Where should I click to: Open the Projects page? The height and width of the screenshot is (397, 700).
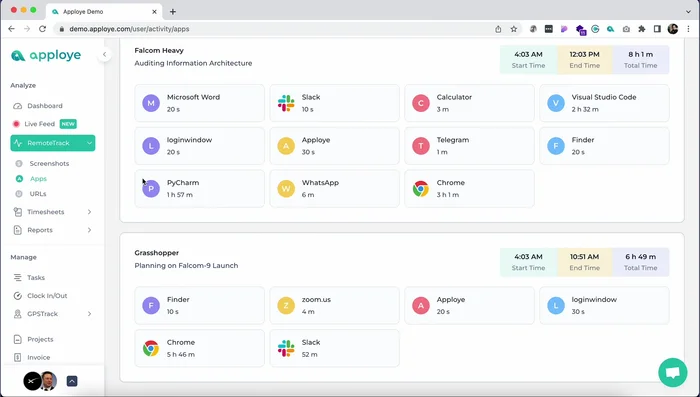pos(40,339)
